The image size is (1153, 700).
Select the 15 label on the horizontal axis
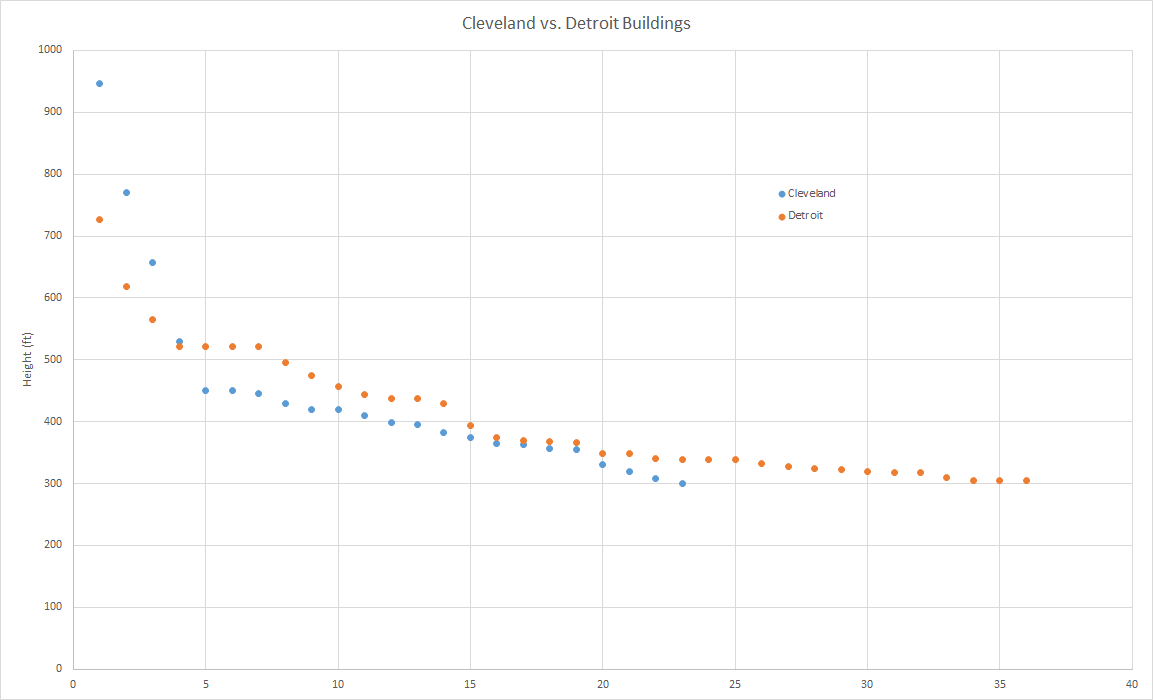(x=471, y=684)
